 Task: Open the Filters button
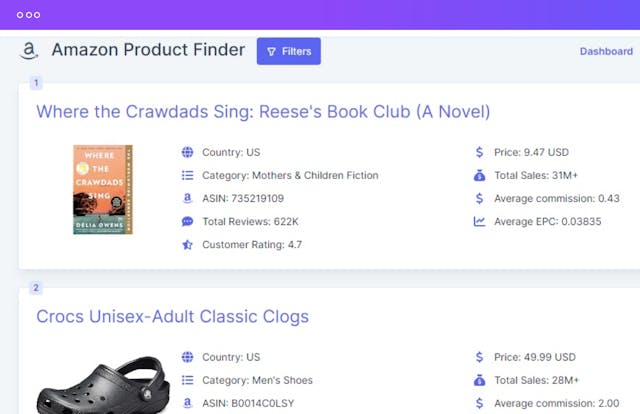point(288,51)
